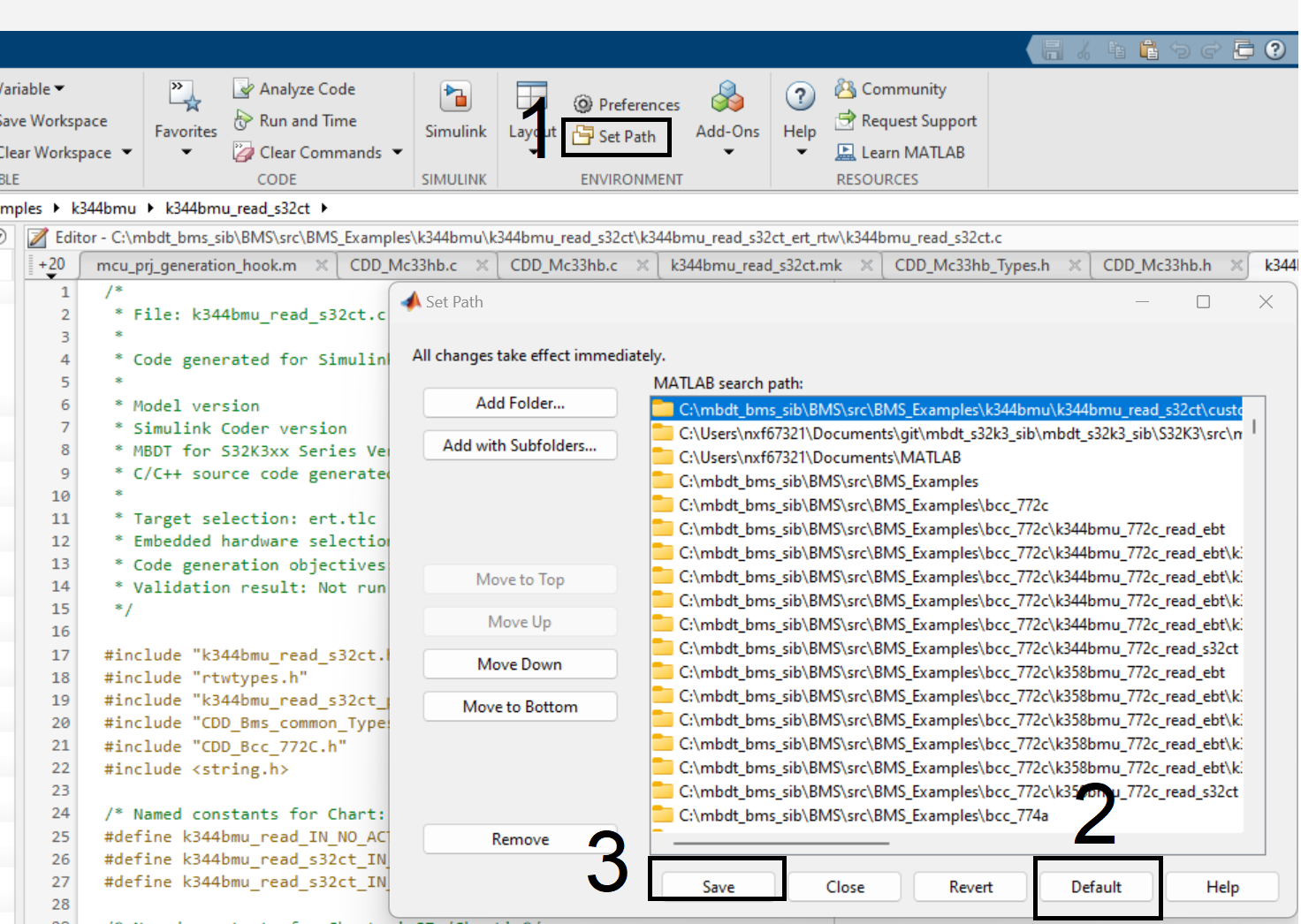Image resolution: width=1301 pixels, height=924 pixels.
Task: Click the Request Support icon
Action: 847,120
